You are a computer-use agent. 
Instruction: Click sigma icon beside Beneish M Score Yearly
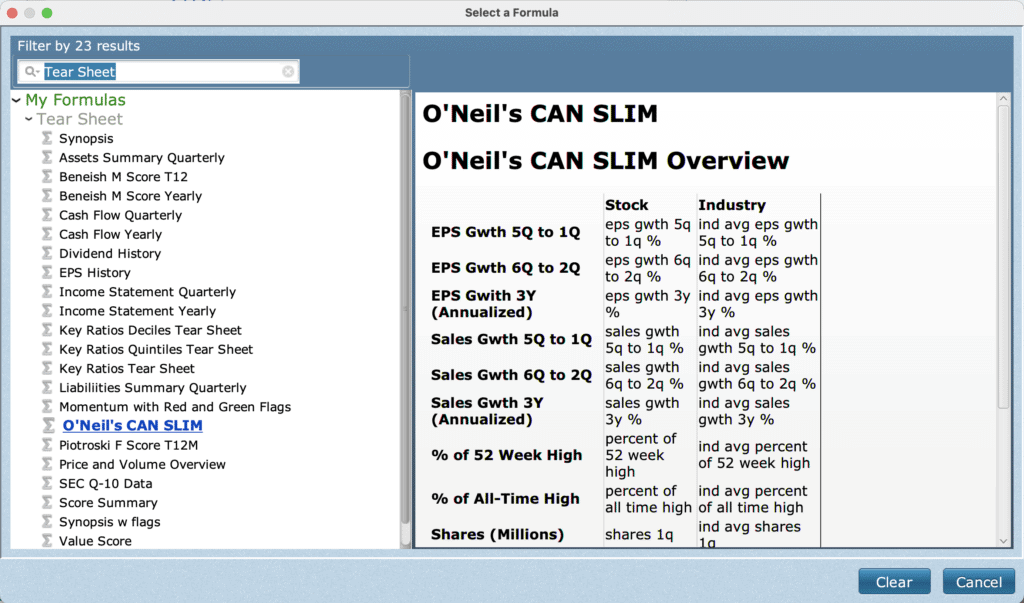(x=47, y=195)
